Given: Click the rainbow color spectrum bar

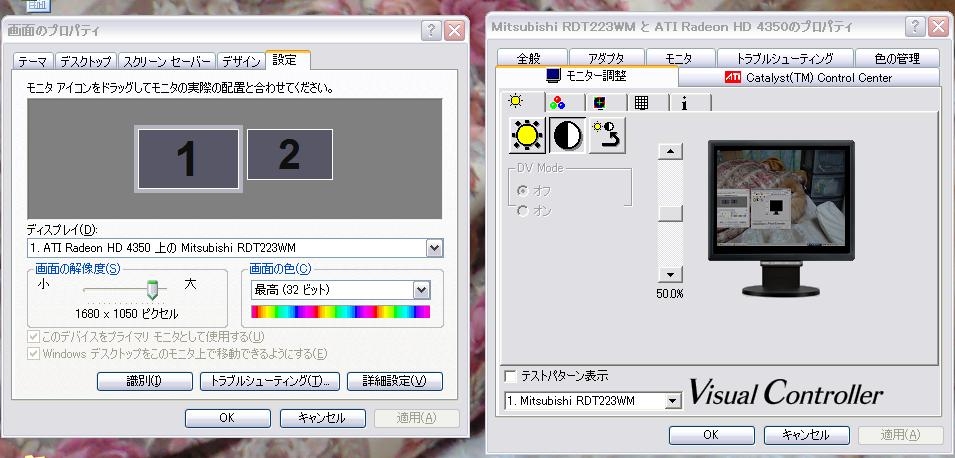Looking at the screenshot, I should pyautogui.click(x=340, y=312).
